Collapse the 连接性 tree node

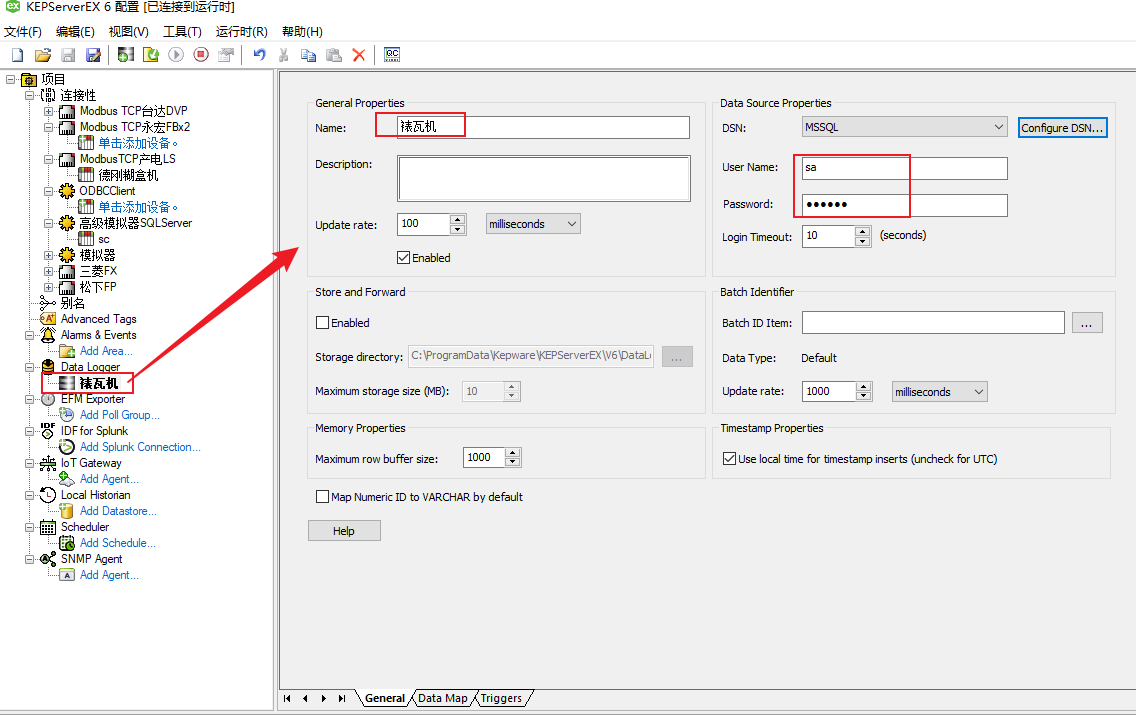click(x=30, y=96)
